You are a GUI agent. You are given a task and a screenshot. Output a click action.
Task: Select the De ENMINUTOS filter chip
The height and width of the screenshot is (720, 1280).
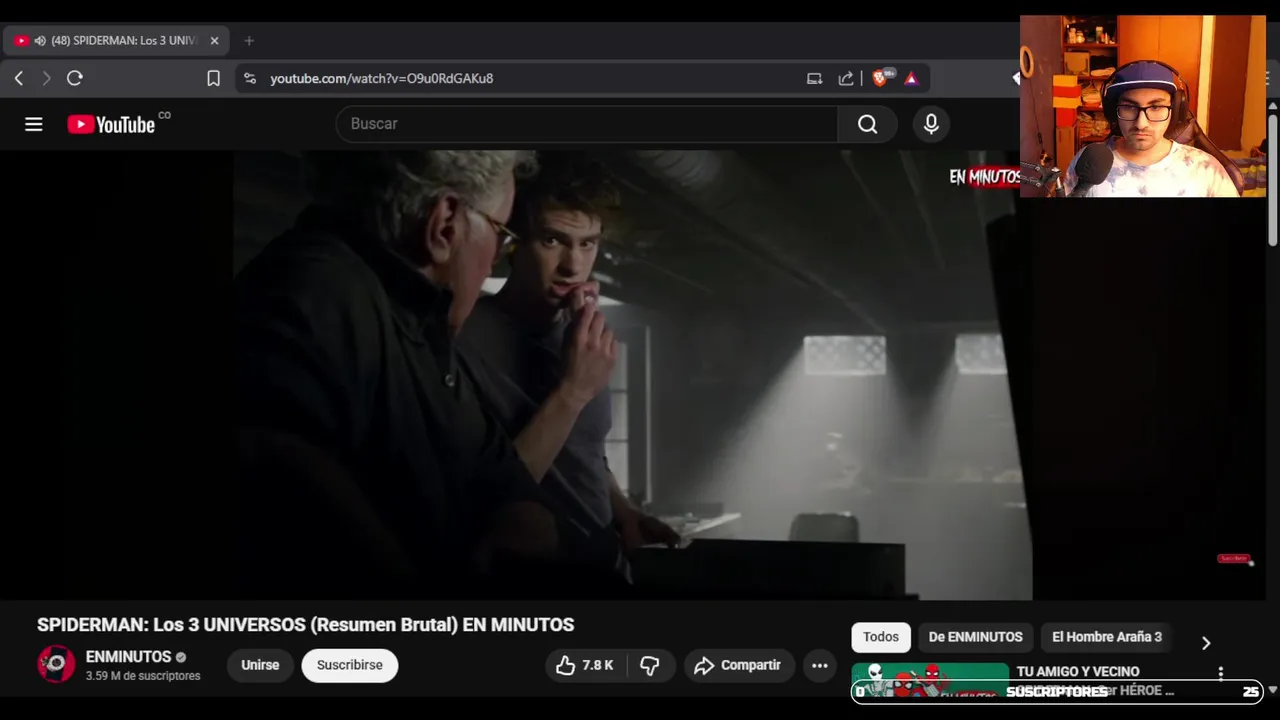tap(975, 637)
